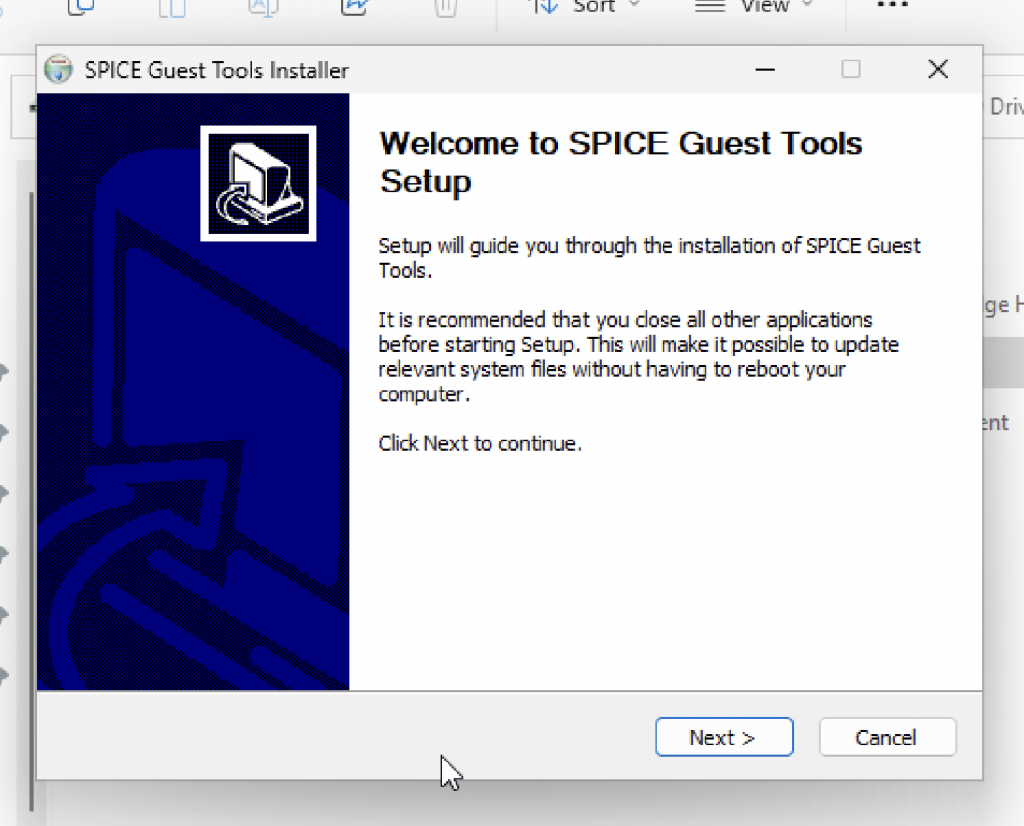
Task: Click the Share icon in Explorer toolbar
Action: click(354, 6)
